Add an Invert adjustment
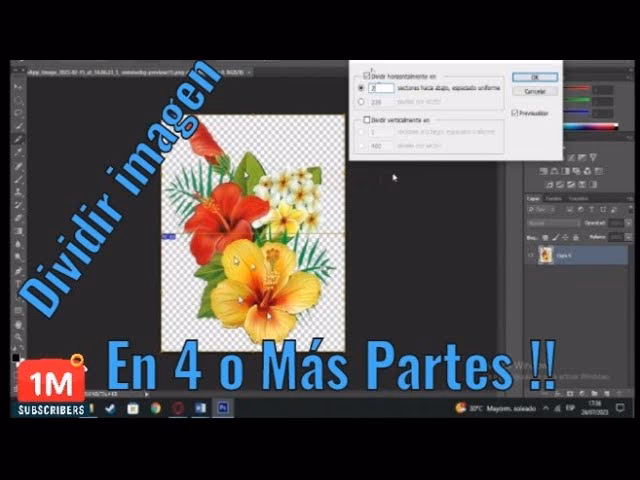 point(550,185)
